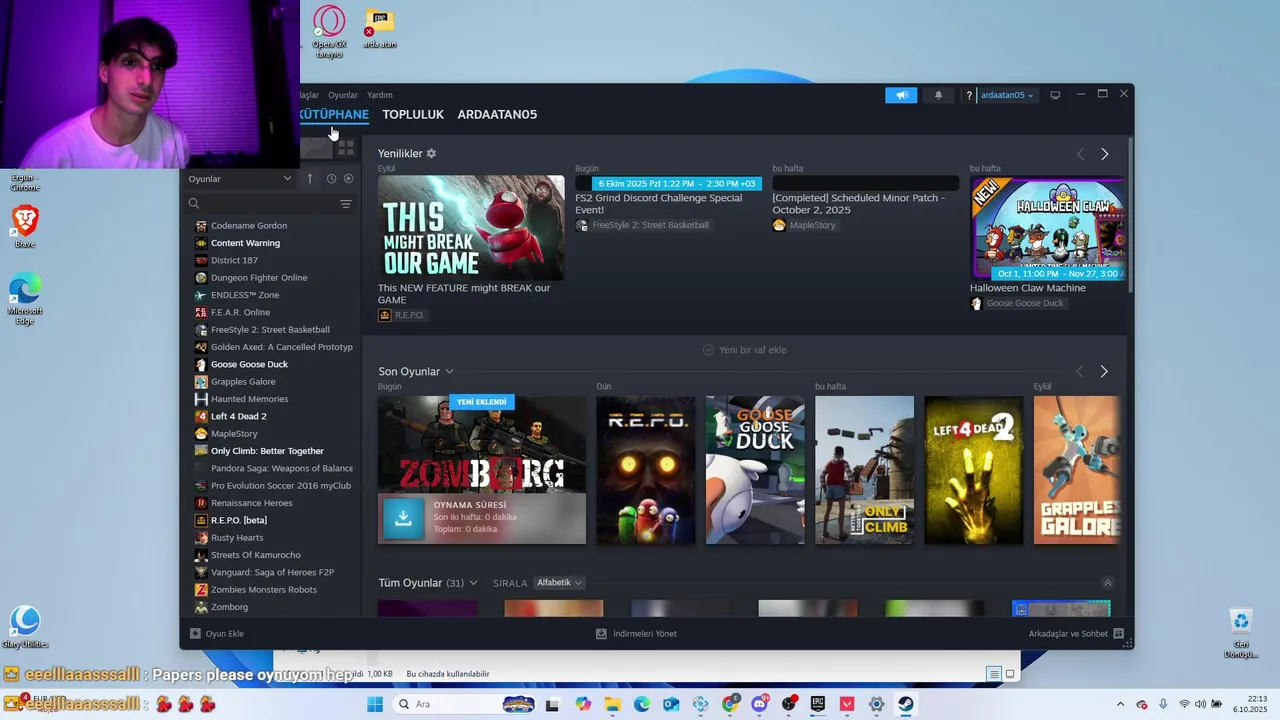Open Only Climb cover thumbnail
The width and height of the screenshot is (1280, 720).
[x=864, y=470]
